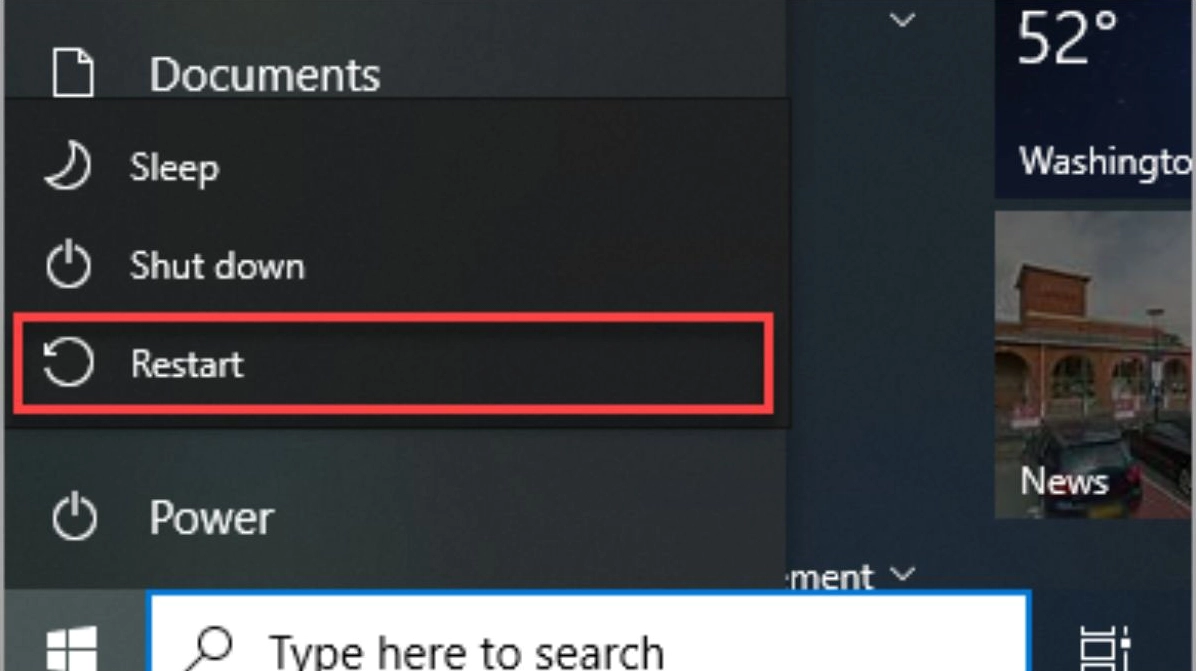Click the circular arrow Restart icon
The image size is (1196, 671).
tap(68, 361)
